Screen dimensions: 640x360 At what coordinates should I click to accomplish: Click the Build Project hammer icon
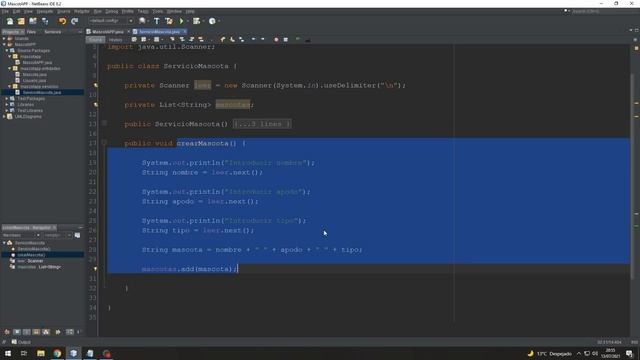[x=156, y=21]
